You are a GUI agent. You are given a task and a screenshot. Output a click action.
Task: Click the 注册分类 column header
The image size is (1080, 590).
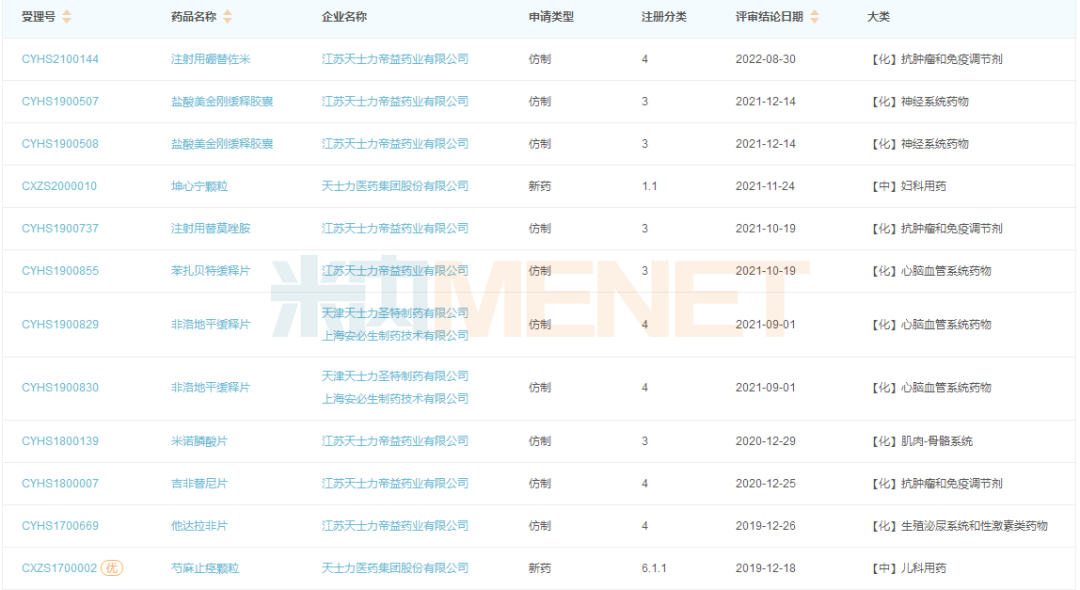tap(664, 17)
